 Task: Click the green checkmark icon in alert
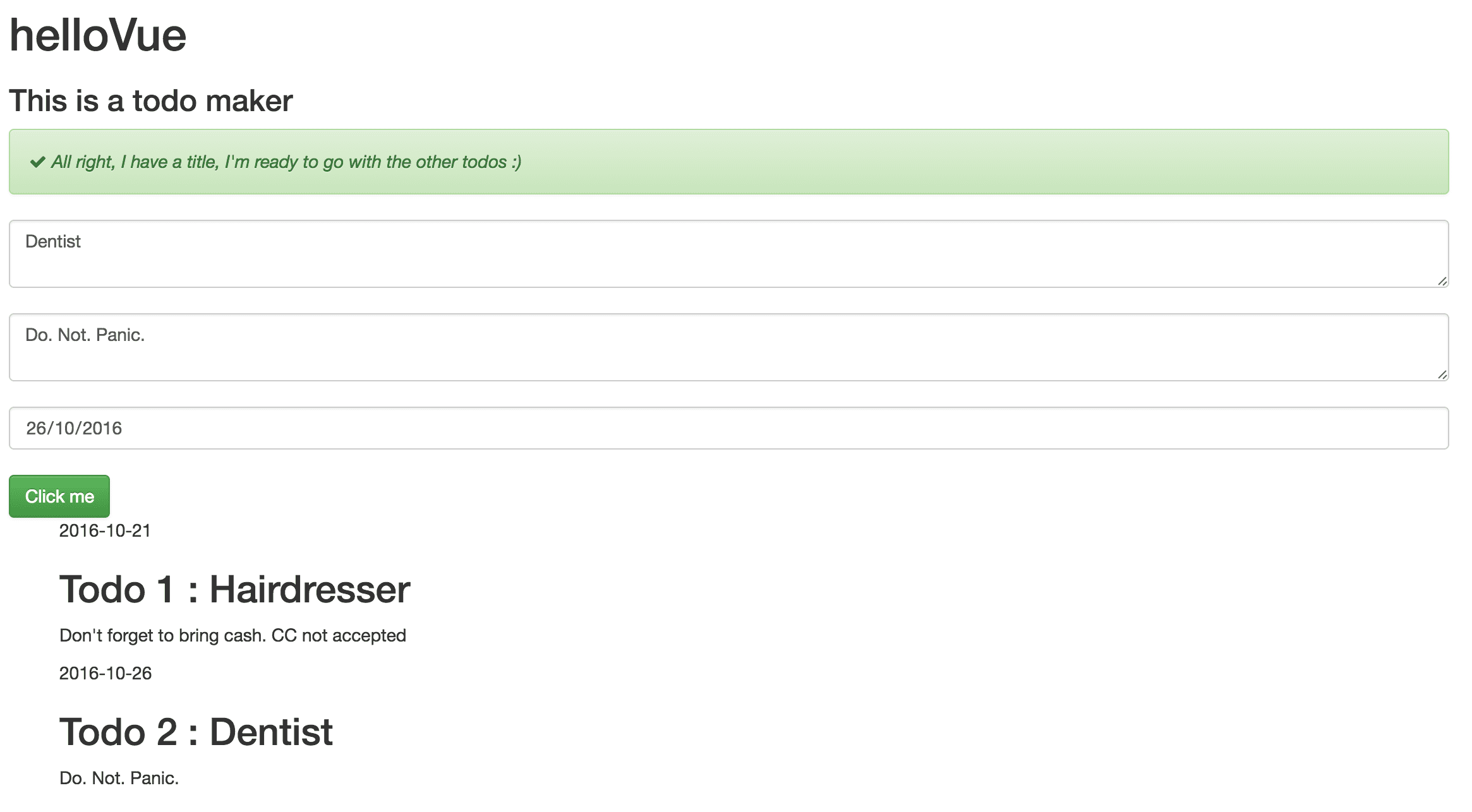click(38, 162)
